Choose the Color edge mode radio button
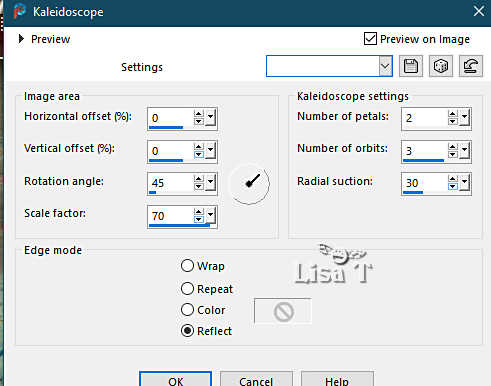This screenshot has height=386, width=491. tap(187, 310)
